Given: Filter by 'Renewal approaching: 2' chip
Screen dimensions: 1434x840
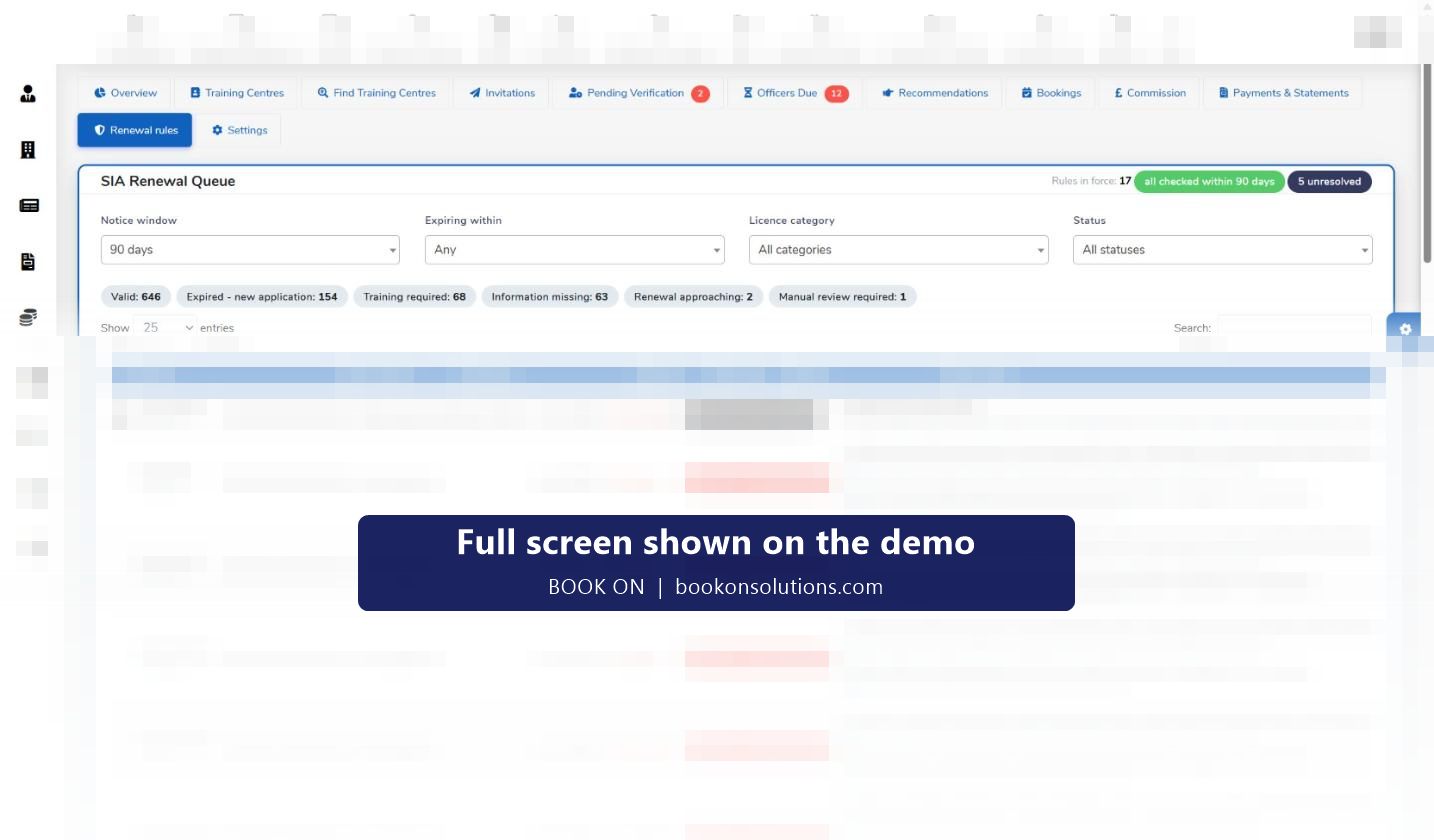Looking at the screenshot, I should (x=693, y=297).
